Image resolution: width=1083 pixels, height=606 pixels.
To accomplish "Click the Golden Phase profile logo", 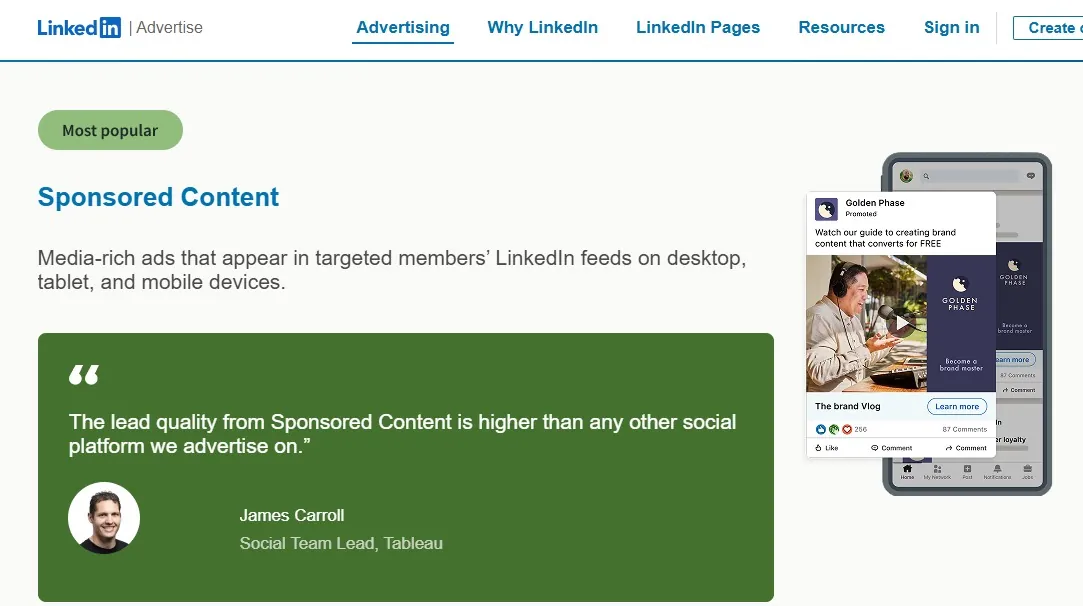I will click(825, 209).
